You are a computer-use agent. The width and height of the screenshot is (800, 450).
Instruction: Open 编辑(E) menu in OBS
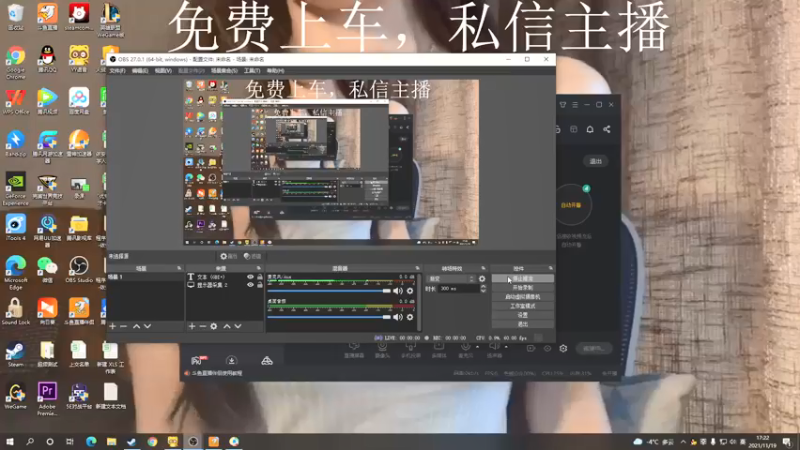140,71
